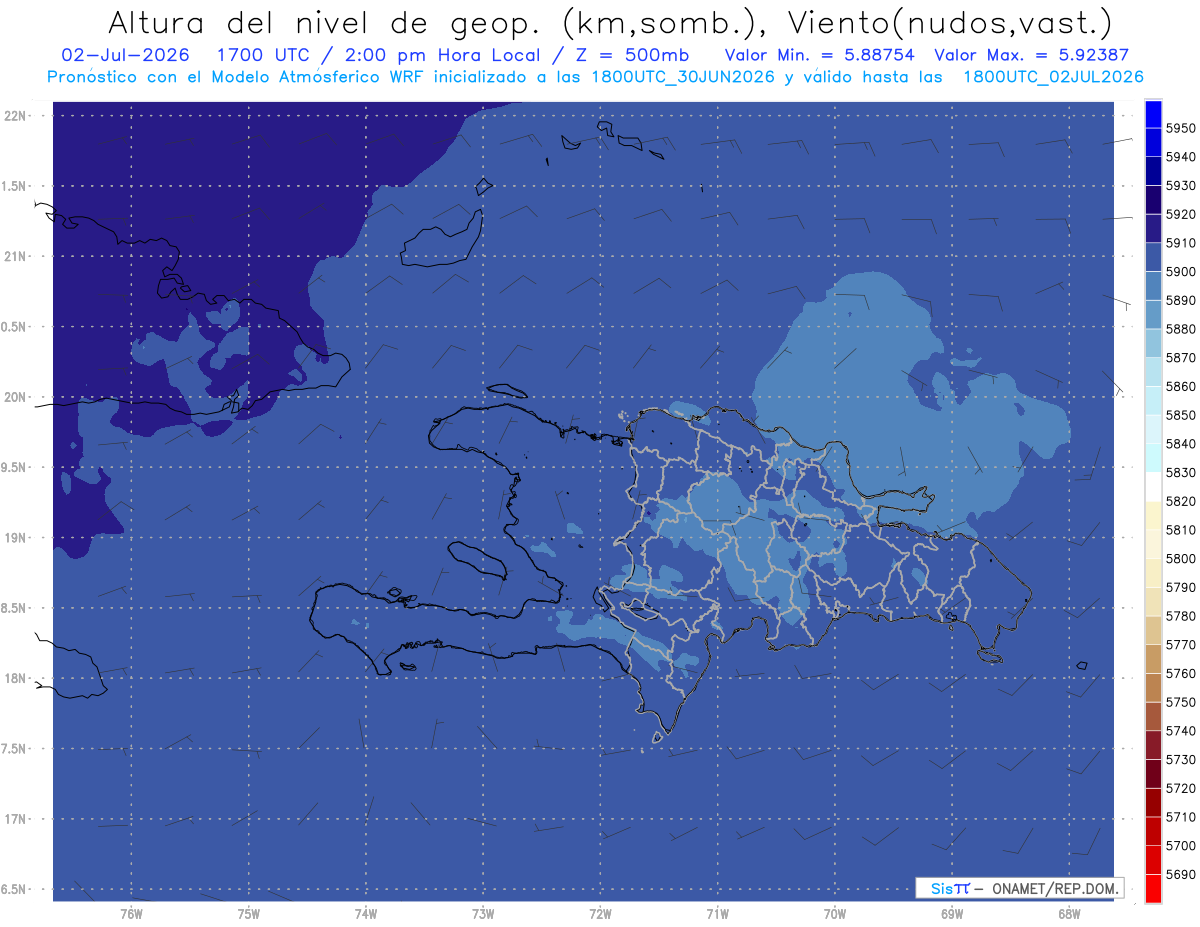Pick the colorbar swatch between 5760 and 5770
Screen dimensions: 1200x927
coord(1153,659)
